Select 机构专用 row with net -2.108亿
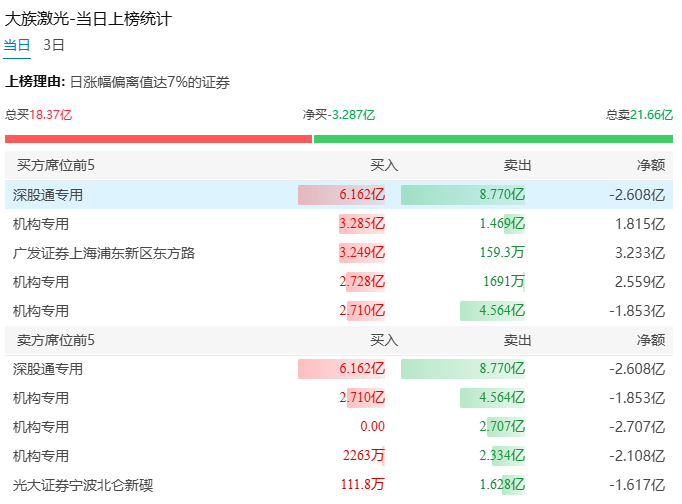This screenshot has height=504, width=682. [339, 456]
